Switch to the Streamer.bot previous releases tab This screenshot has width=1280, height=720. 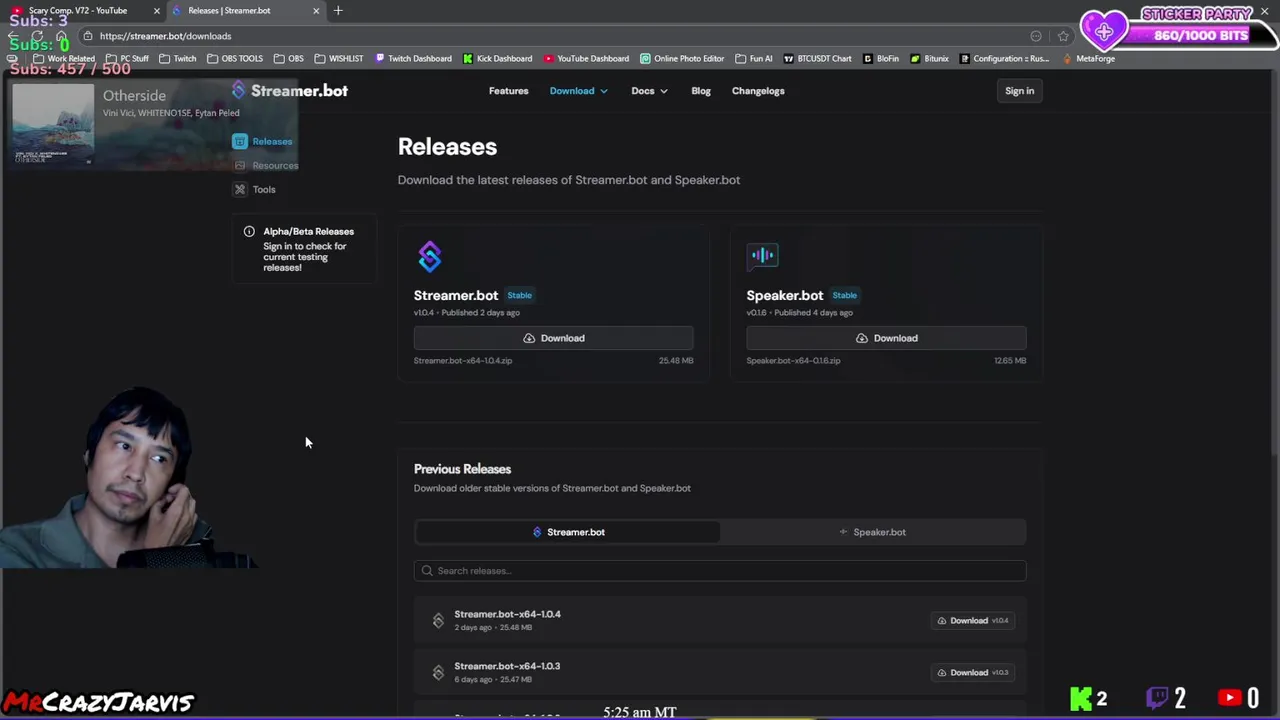pos(568,532)
